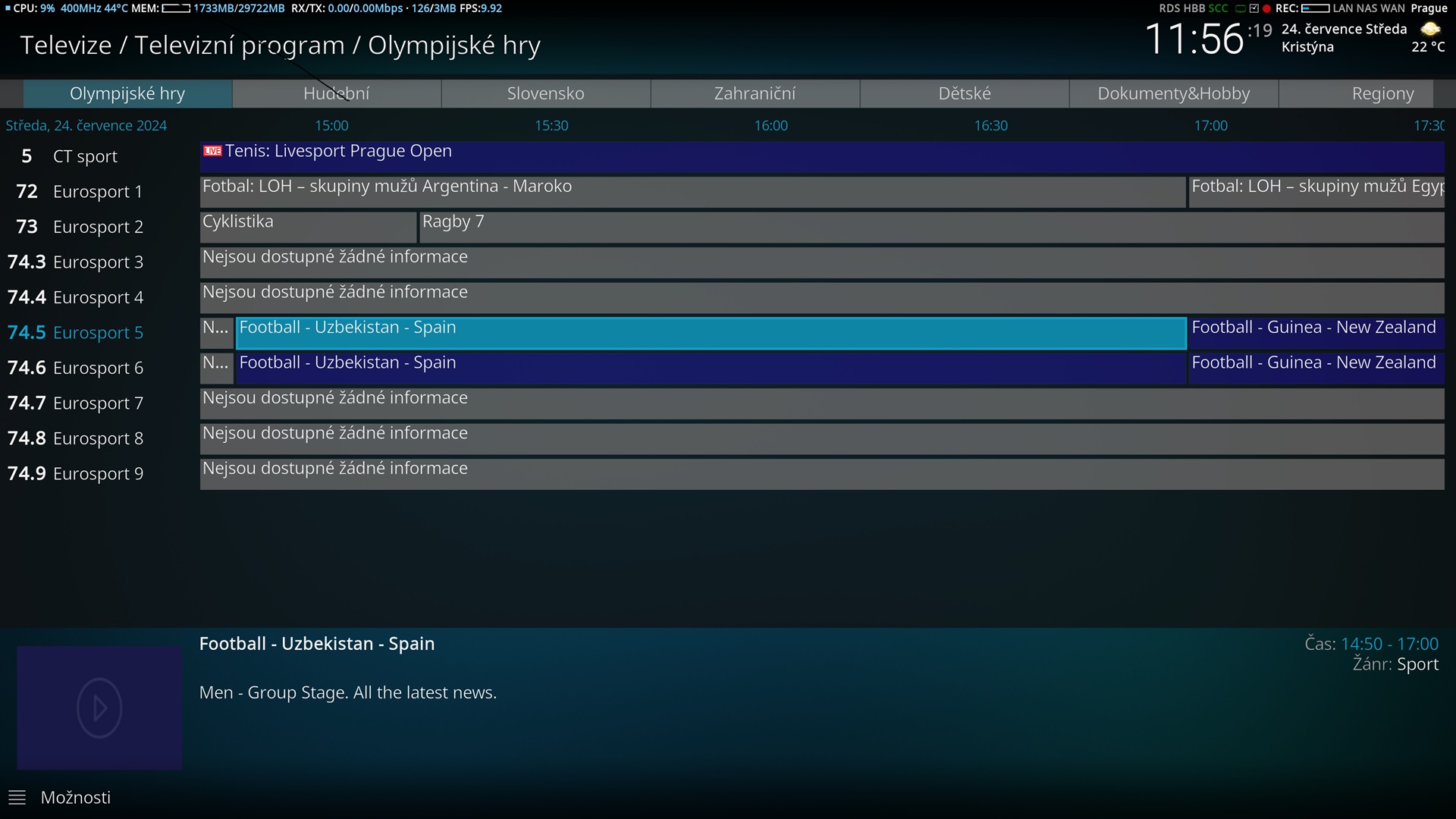Click the timer clock icon in status bar

click(1254, 8)
